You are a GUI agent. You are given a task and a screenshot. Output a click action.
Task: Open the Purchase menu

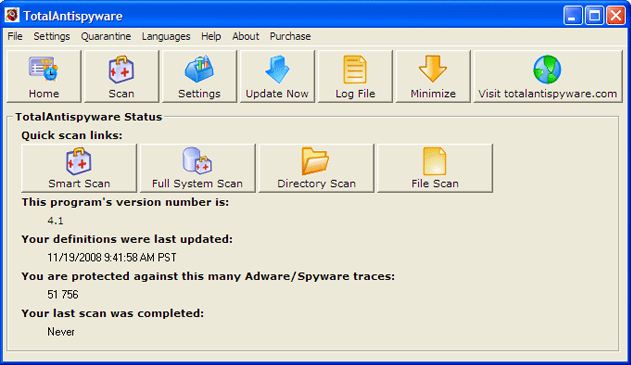(x=290, y=36)
